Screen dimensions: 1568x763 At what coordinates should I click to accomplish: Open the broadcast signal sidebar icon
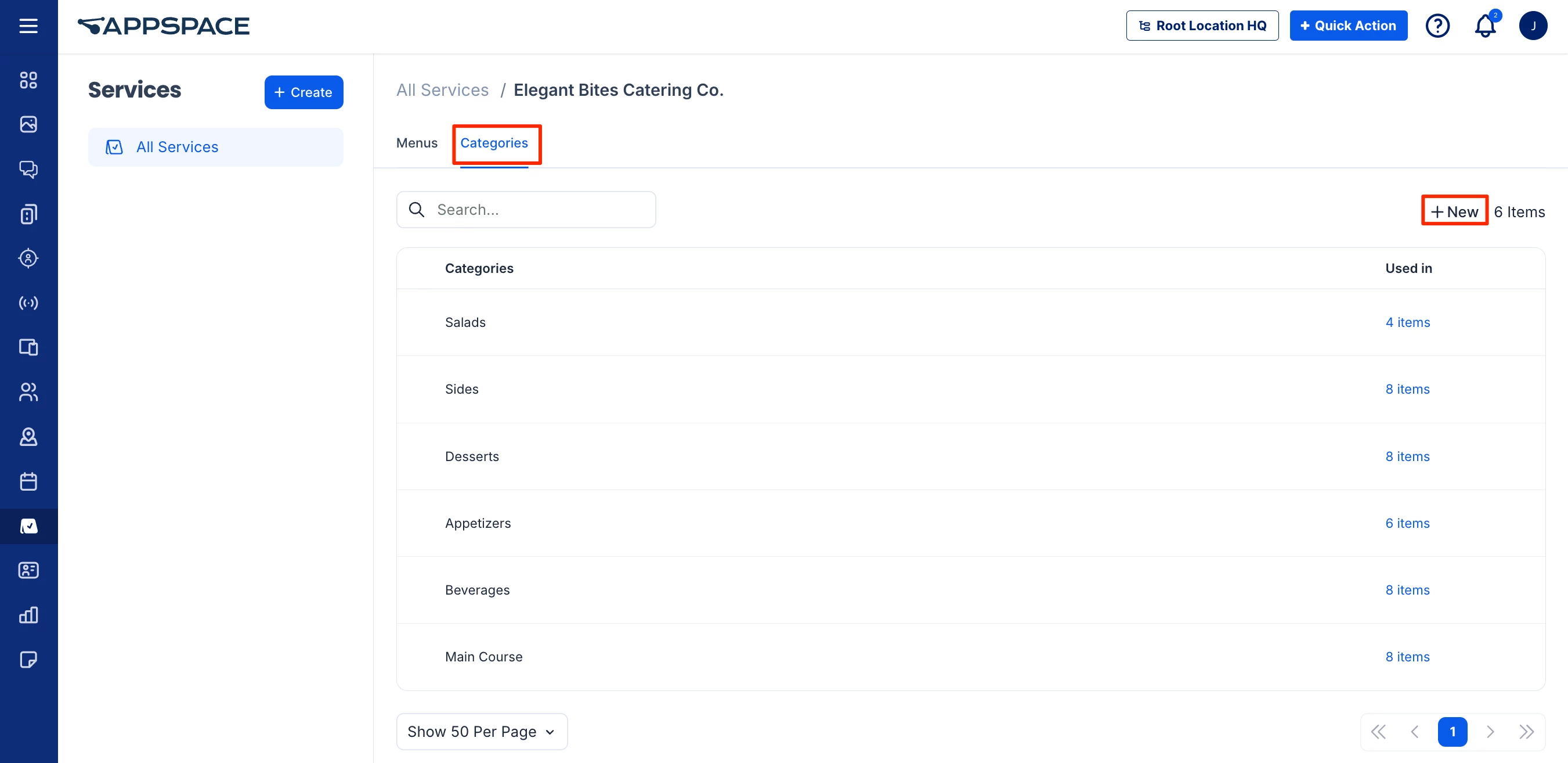click(28, 303)
